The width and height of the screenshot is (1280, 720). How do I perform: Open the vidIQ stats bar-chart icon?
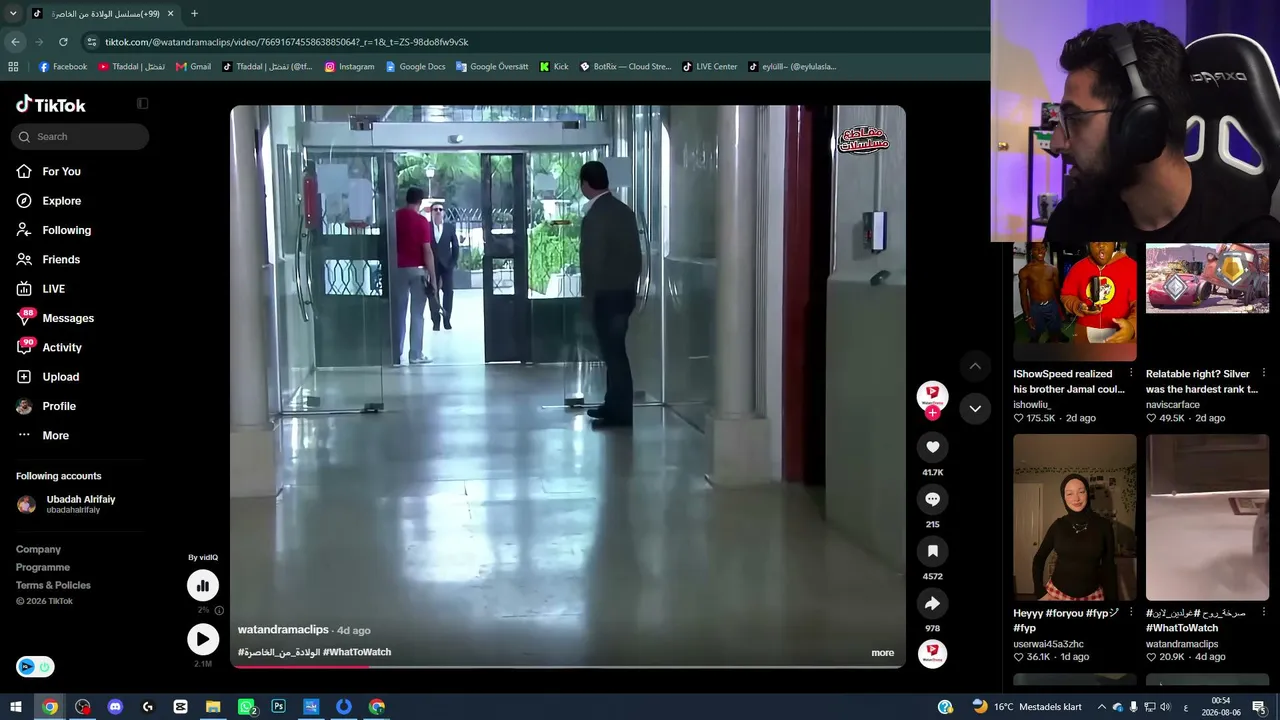(x=203, y=586)
